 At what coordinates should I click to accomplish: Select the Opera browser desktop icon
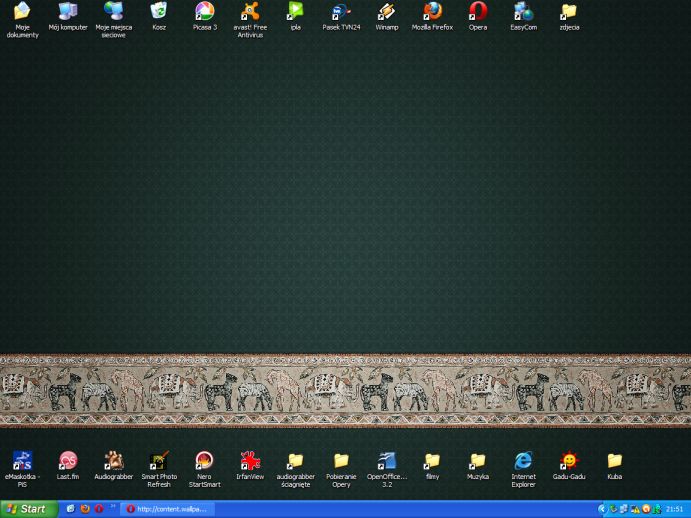point(478,12)
